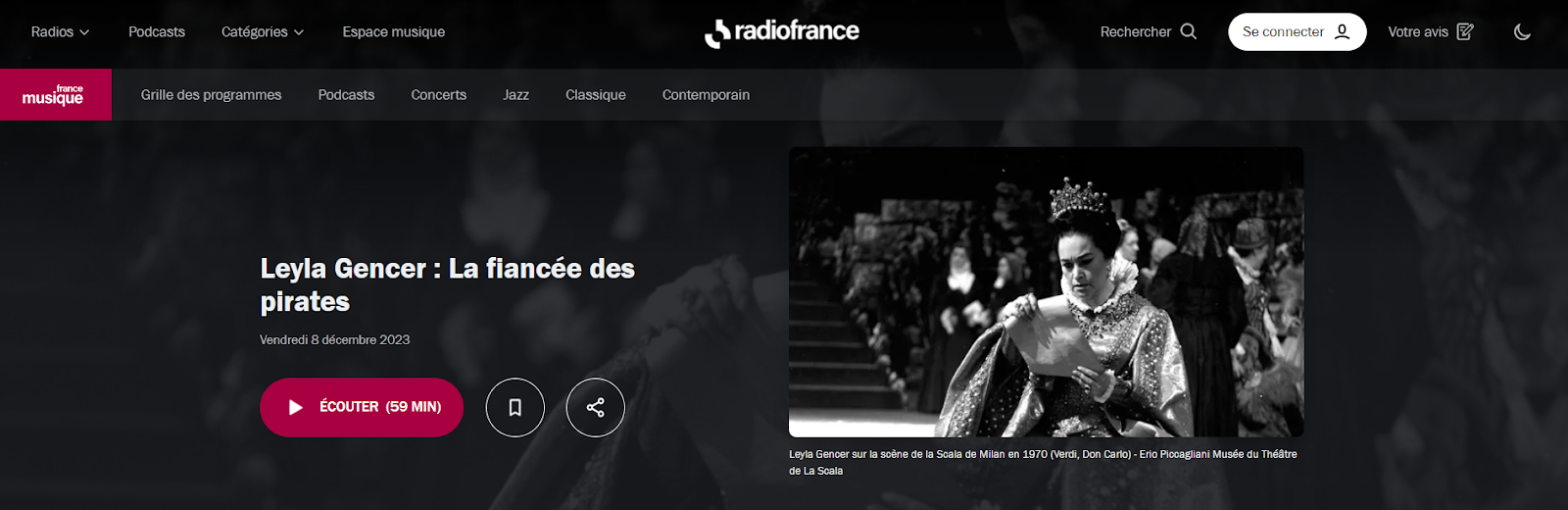Click the share icon button
1568x510 pixels.
(595, 407)
